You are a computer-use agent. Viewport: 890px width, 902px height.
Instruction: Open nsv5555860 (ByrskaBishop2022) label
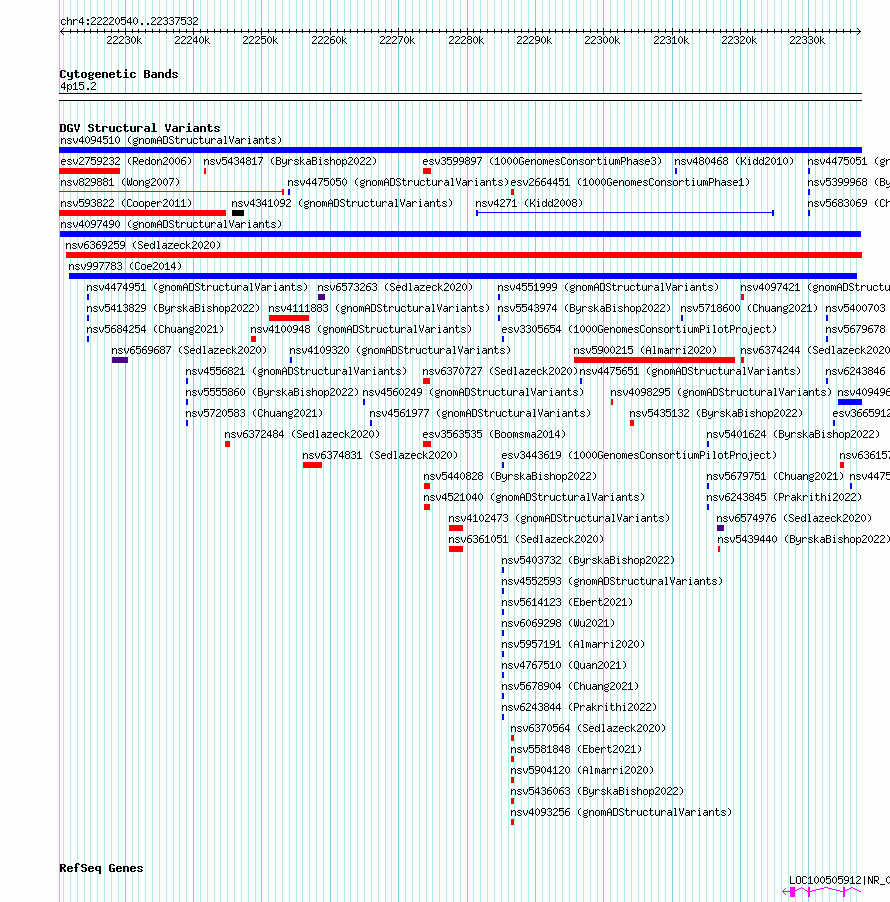click(272, 392)
